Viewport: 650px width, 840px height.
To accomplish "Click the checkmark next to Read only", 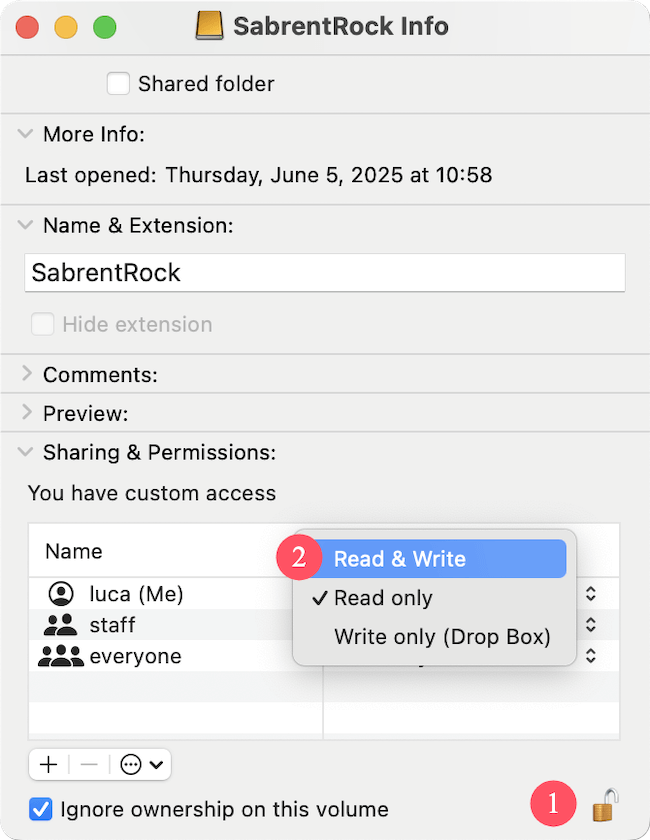I will pos(319,598).
